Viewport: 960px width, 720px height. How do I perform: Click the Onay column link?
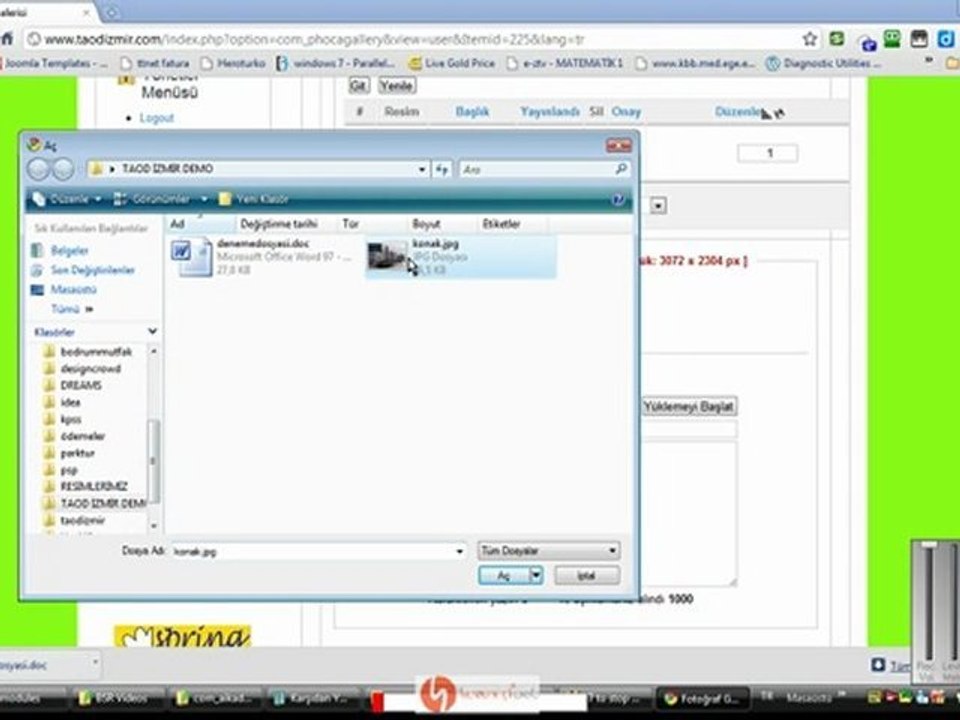626,111
